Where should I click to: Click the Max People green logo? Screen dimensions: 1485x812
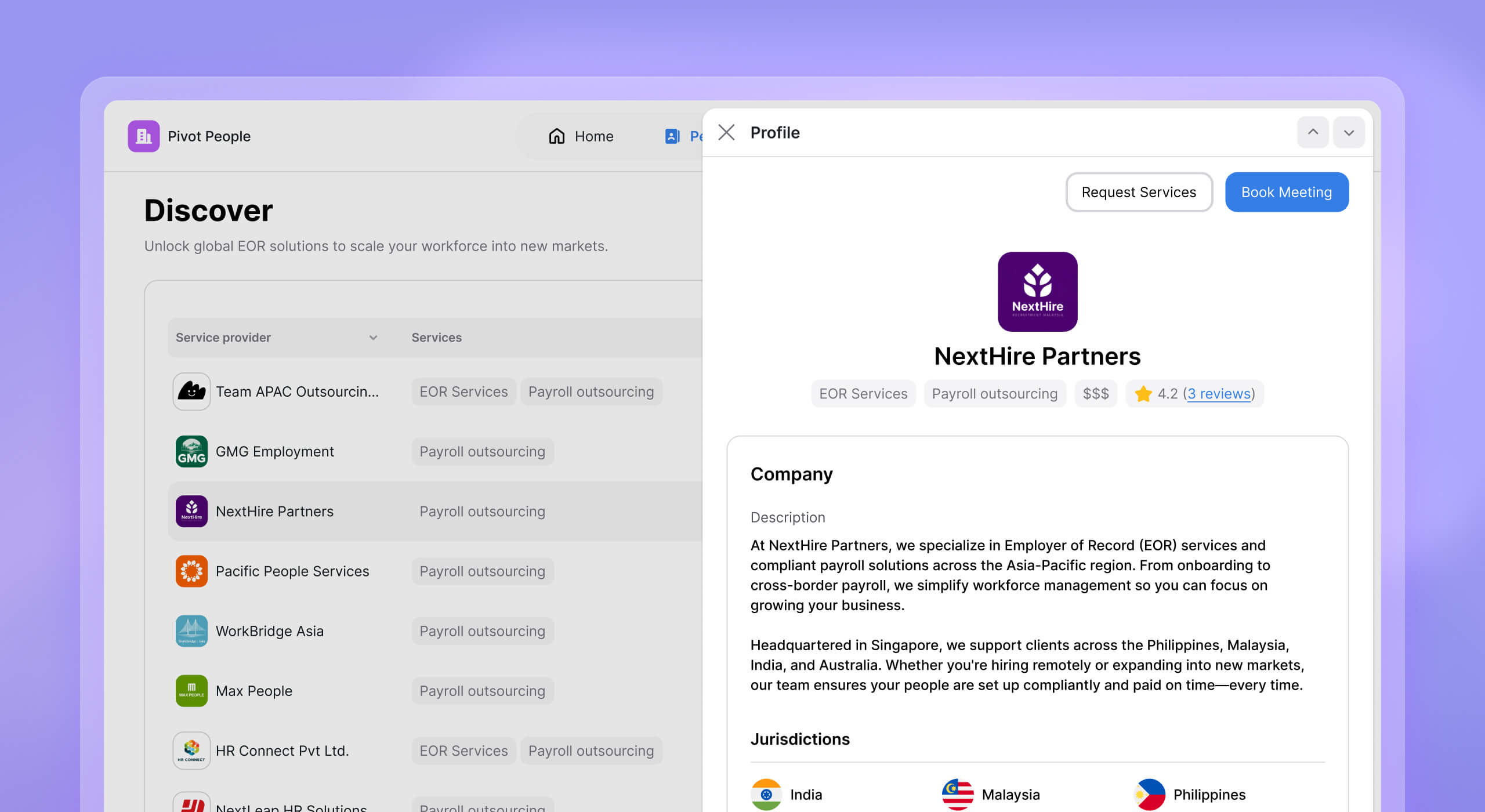point(191,691)
